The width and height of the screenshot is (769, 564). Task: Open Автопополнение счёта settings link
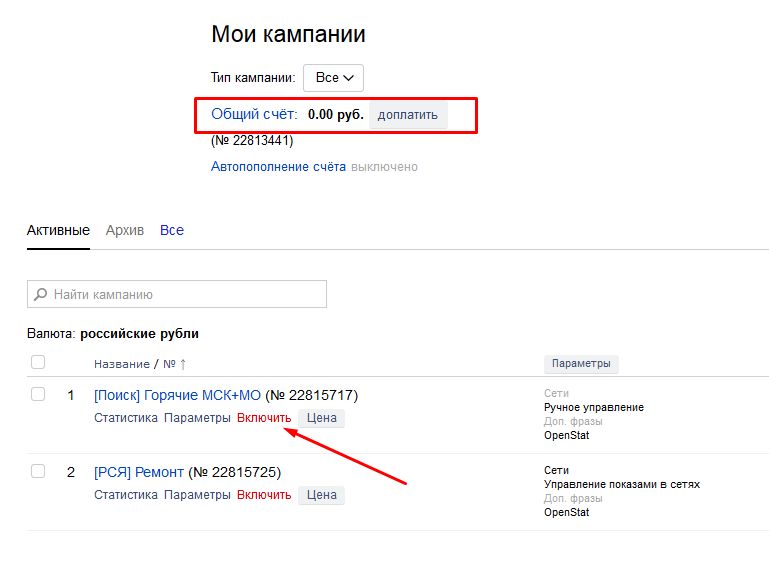278,167
